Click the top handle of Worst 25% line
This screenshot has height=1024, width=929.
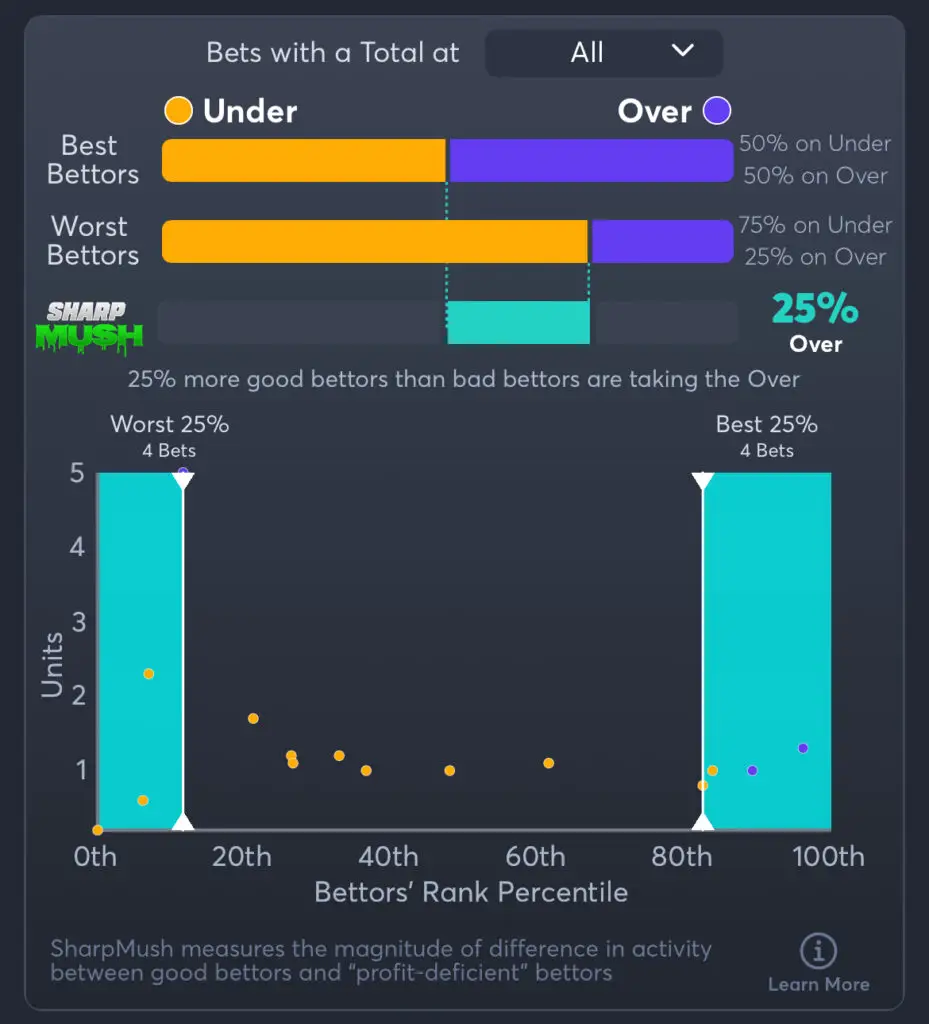tap(183, 480)
